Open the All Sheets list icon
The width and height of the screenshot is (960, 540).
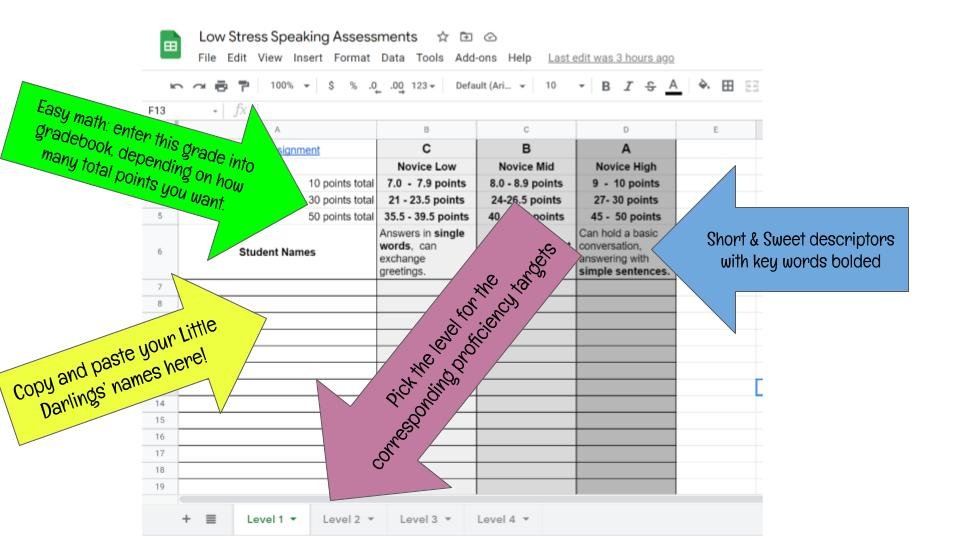pos(212,519)
